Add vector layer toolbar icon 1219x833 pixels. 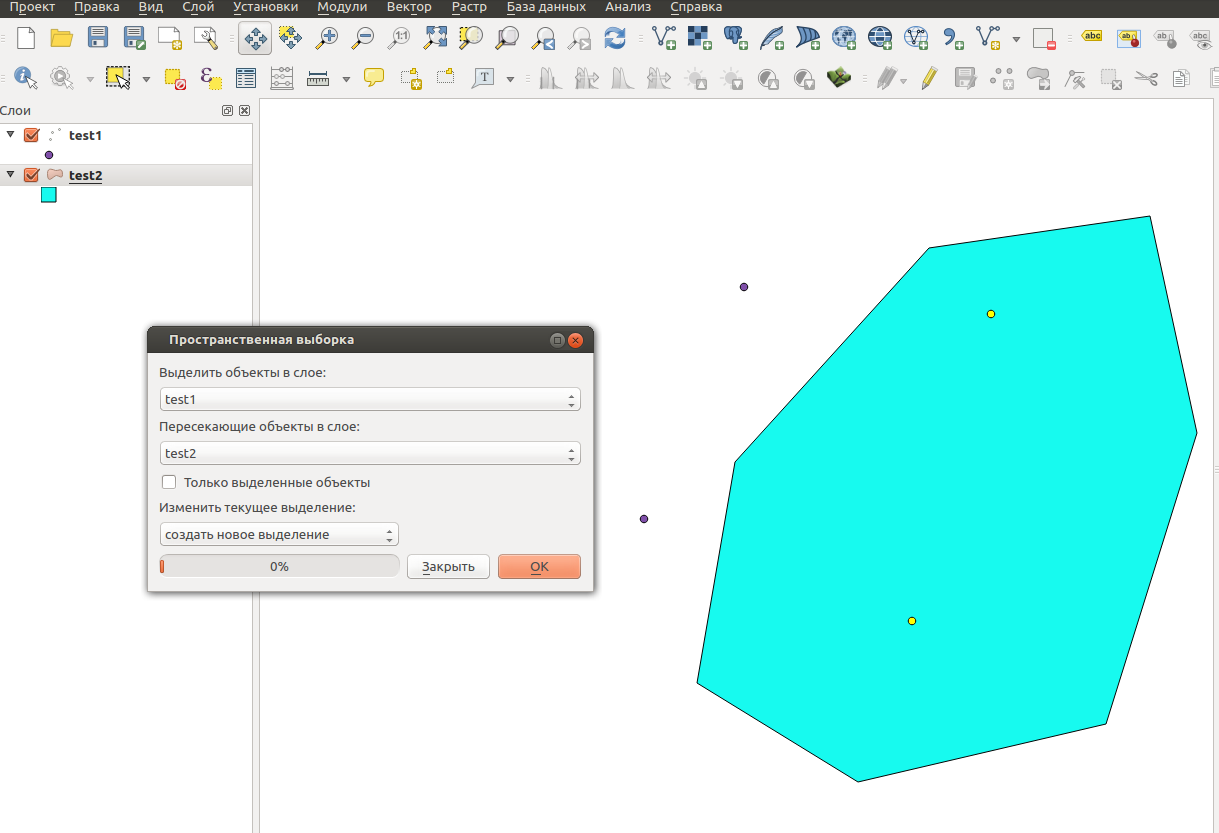(664, 39)
